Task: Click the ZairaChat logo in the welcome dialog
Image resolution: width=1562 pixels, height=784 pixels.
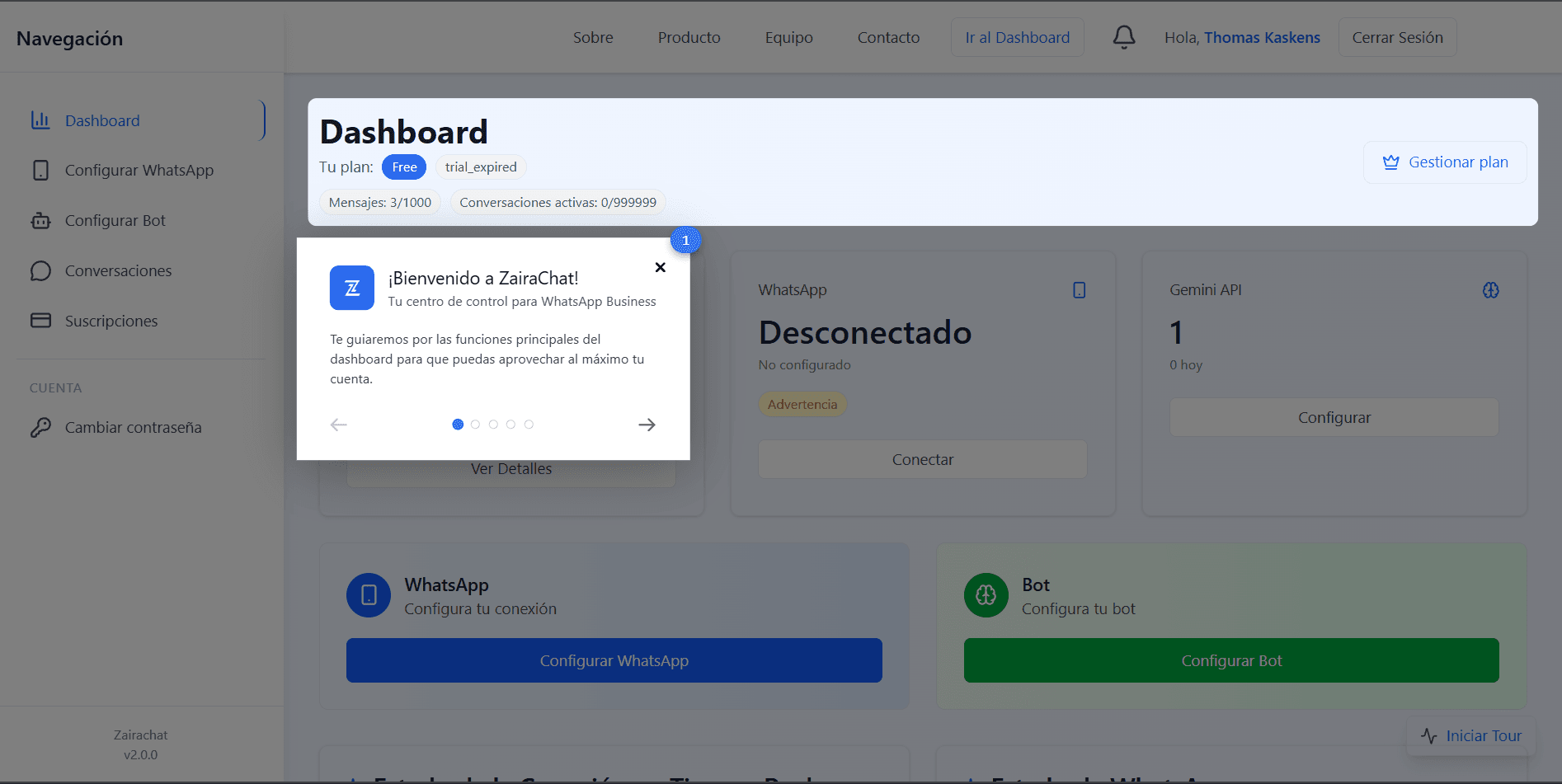Action: 351,288
